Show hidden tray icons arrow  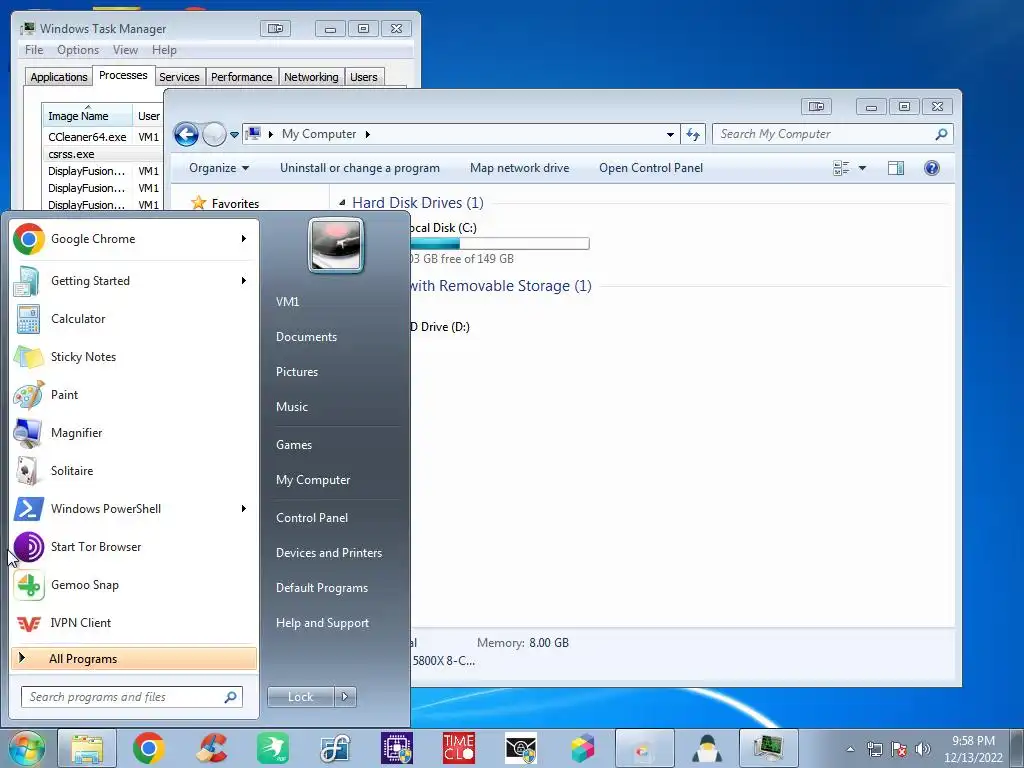pos(850,749)
